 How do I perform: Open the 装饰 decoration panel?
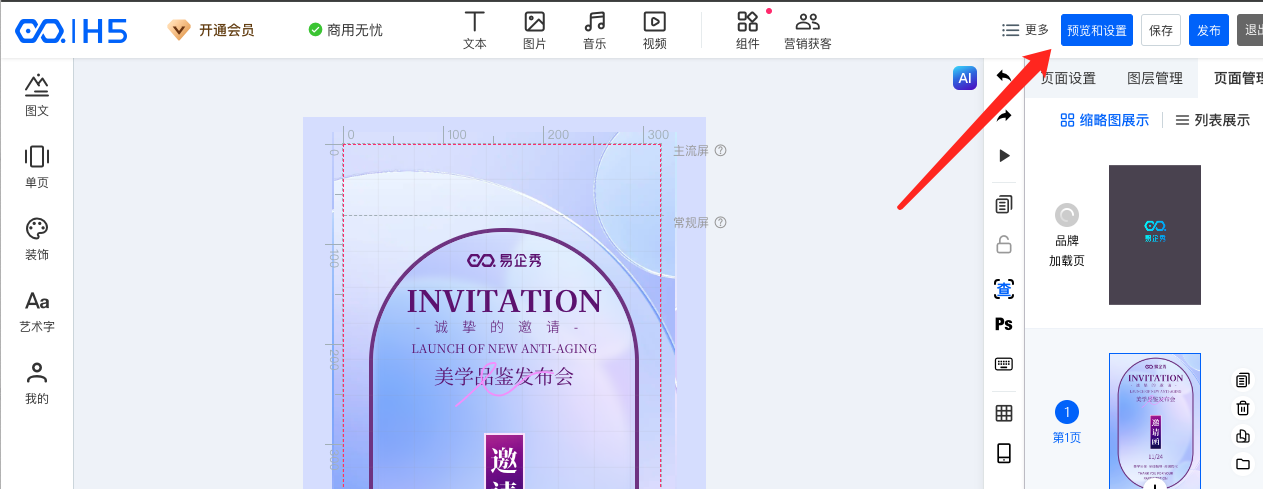point(37,239)
